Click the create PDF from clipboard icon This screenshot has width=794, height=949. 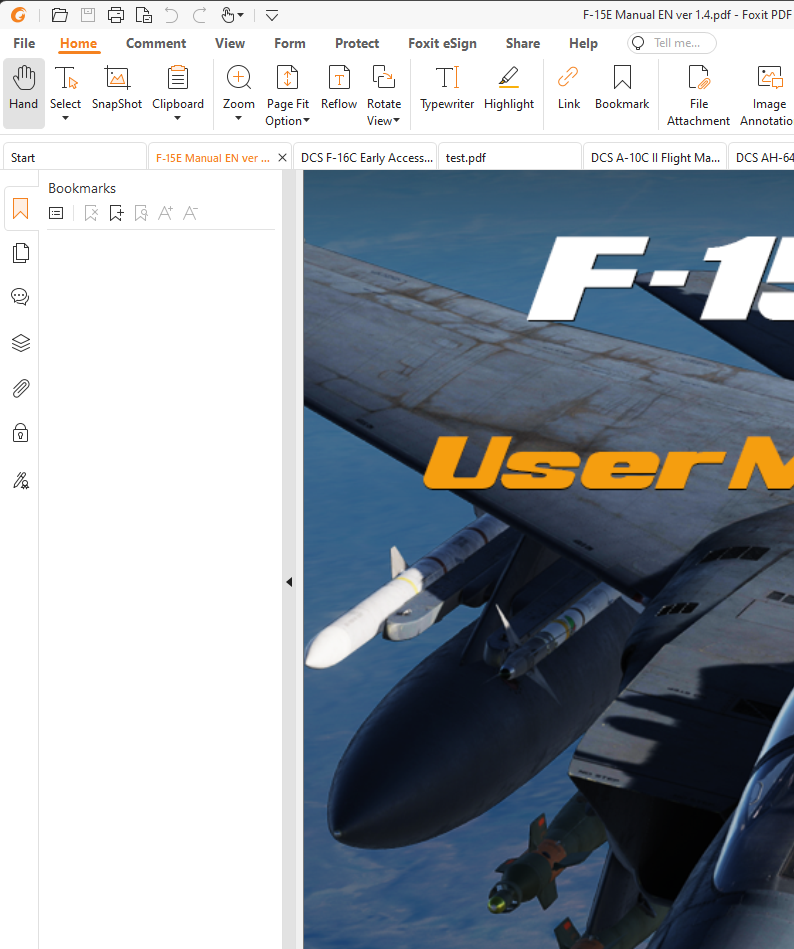[x=143, y=15]
